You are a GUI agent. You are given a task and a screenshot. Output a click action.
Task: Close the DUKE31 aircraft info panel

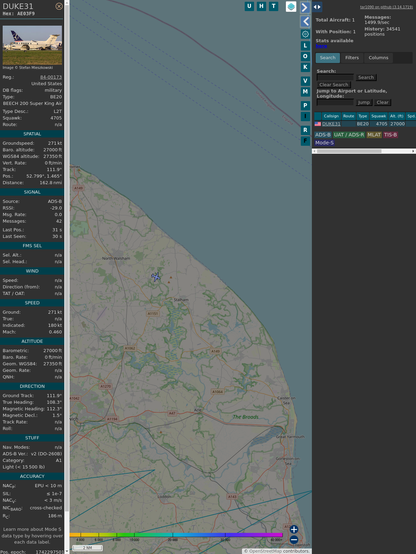pyautogui.click(x=59, y=6)
